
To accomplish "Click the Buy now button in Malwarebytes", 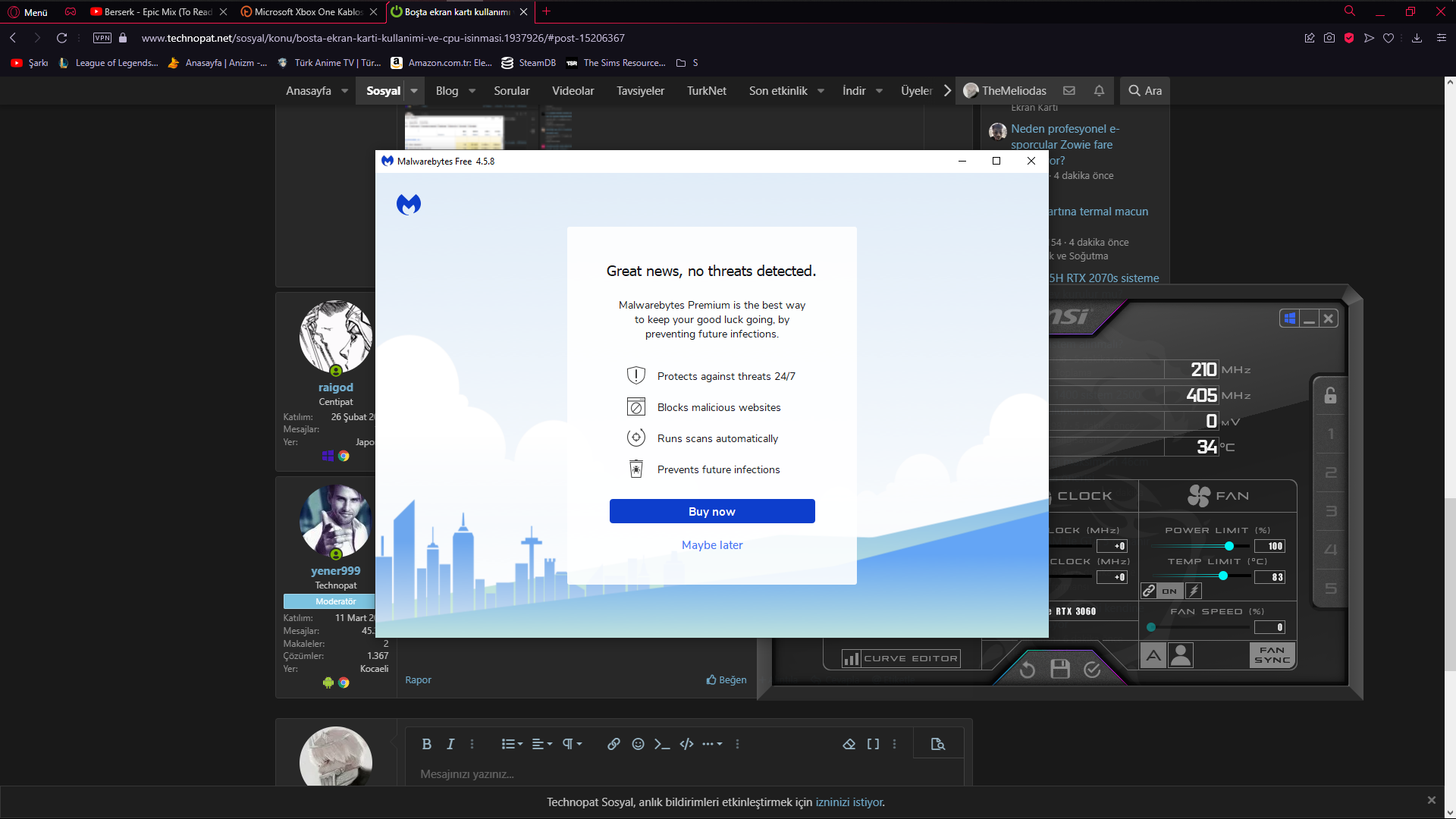I will pos(712,511).
